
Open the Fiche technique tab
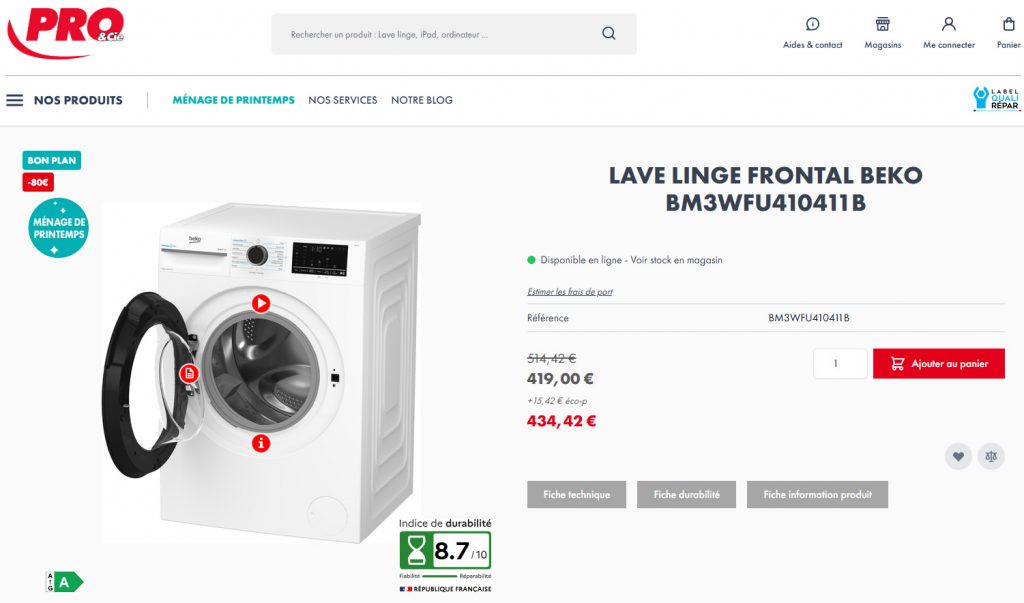coord(577,495)
